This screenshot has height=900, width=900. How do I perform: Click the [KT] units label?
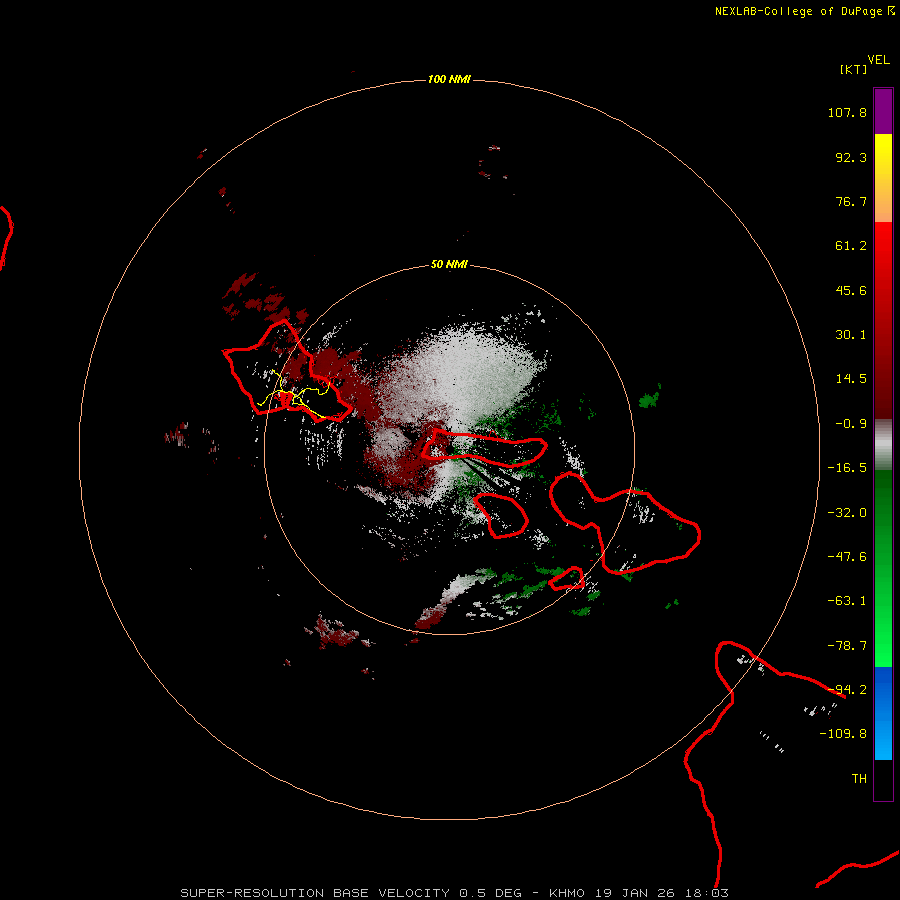853,69
